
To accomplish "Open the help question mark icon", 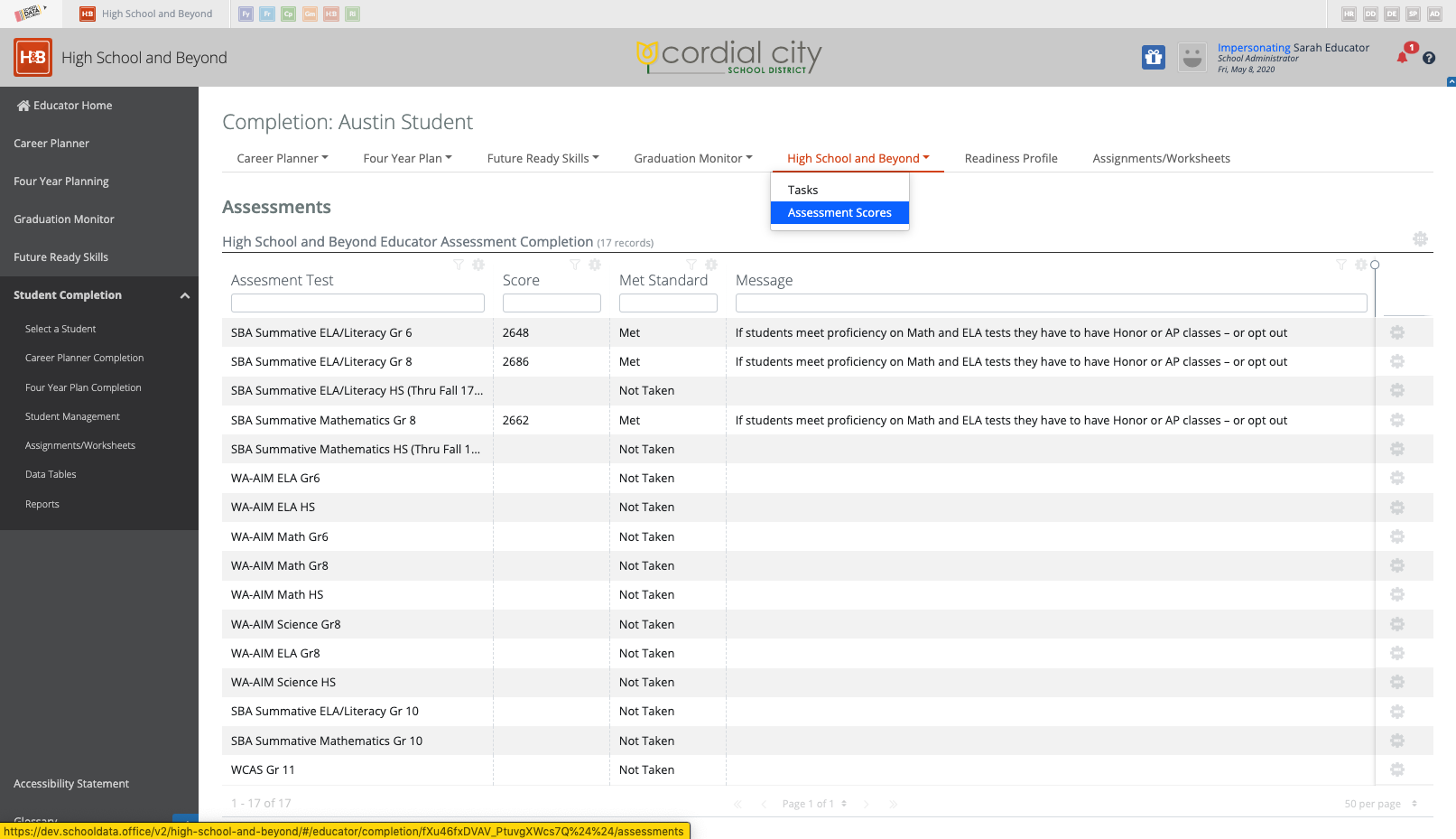I will tap(1429, 58).
